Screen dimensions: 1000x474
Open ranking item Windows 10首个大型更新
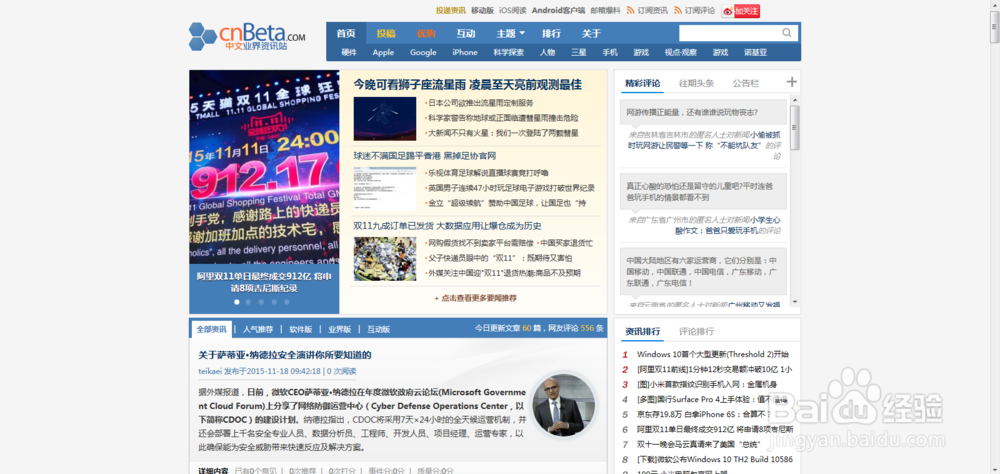click(x=712, y=354)
